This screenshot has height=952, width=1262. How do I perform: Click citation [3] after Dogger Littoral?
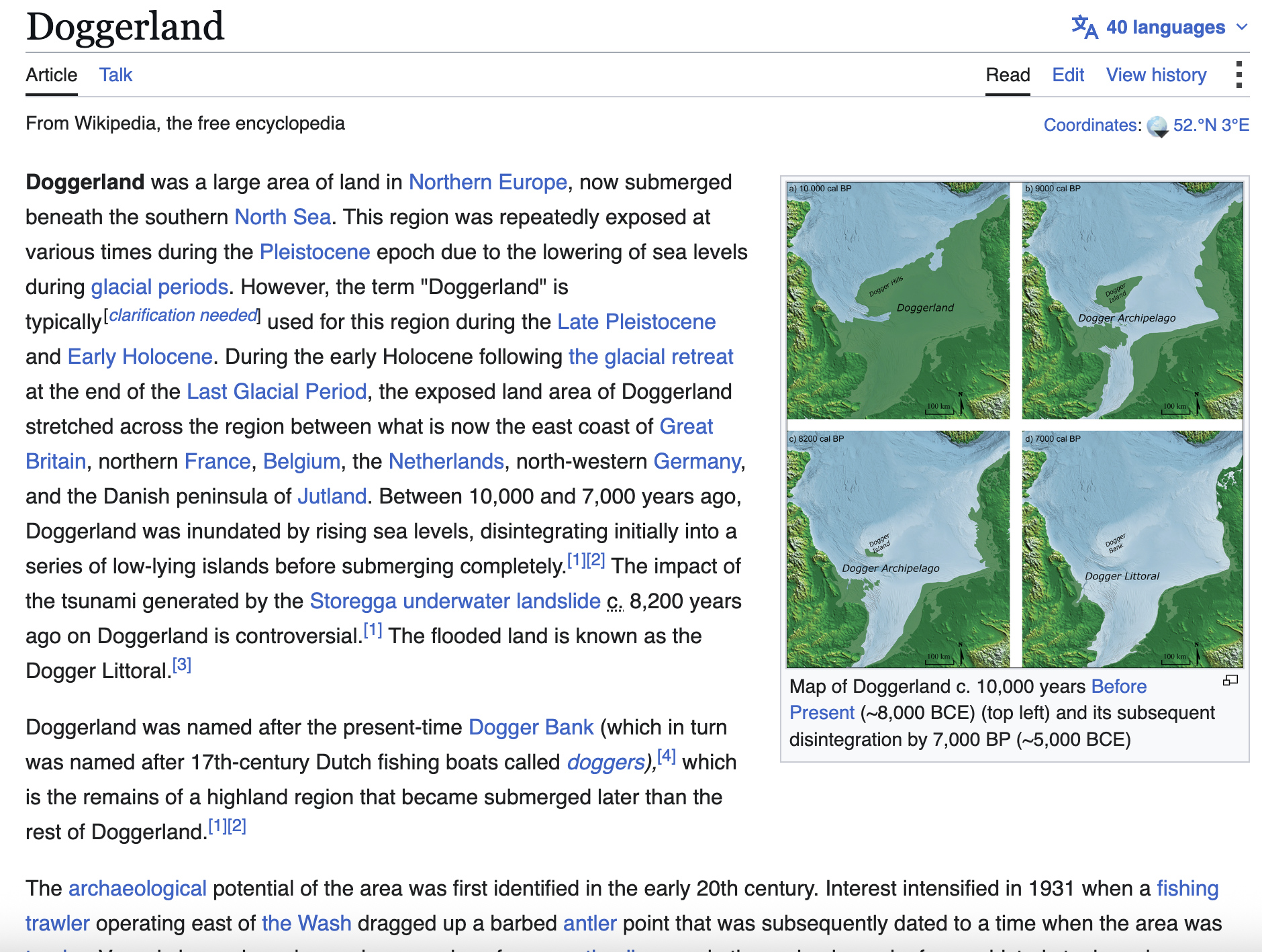click(182, 665)
